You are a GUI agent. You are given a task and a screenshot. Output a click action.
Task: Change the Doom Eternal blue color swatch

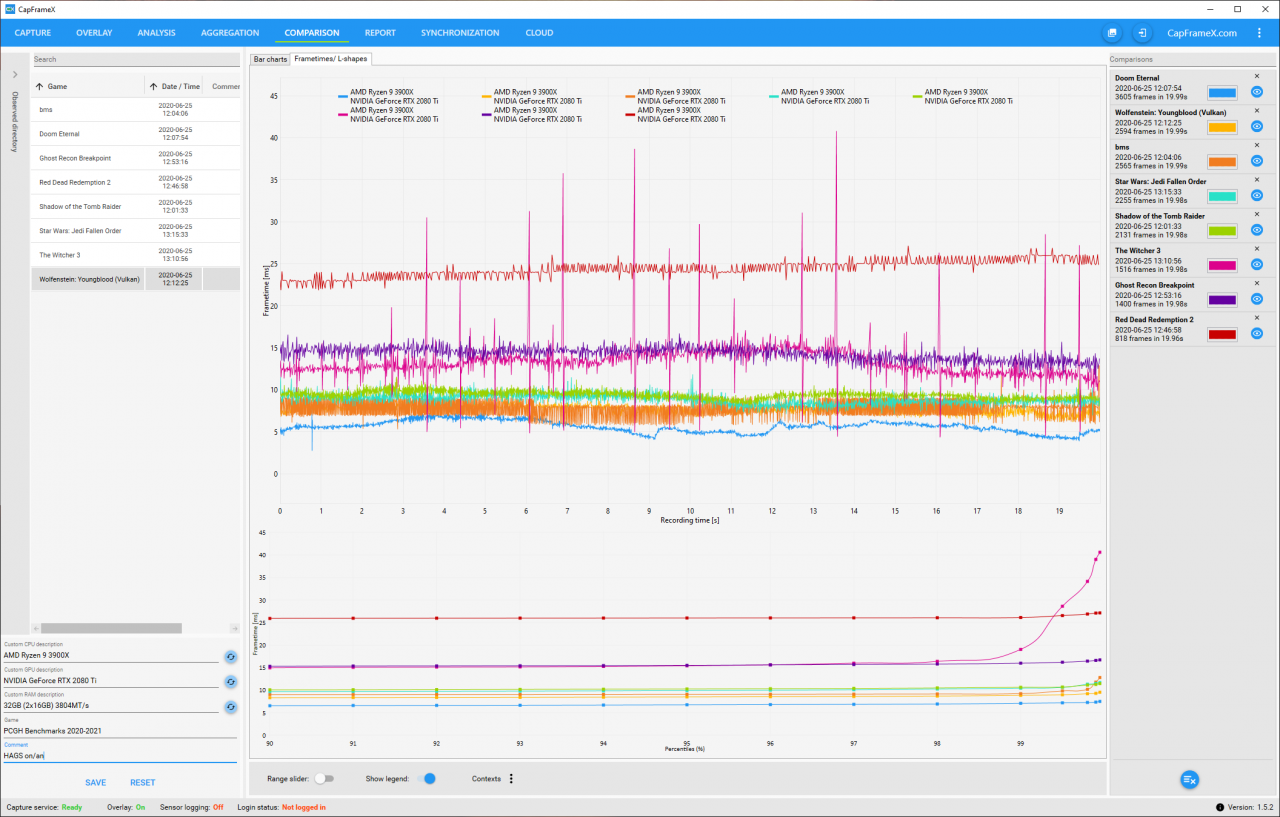(1223, 92)
